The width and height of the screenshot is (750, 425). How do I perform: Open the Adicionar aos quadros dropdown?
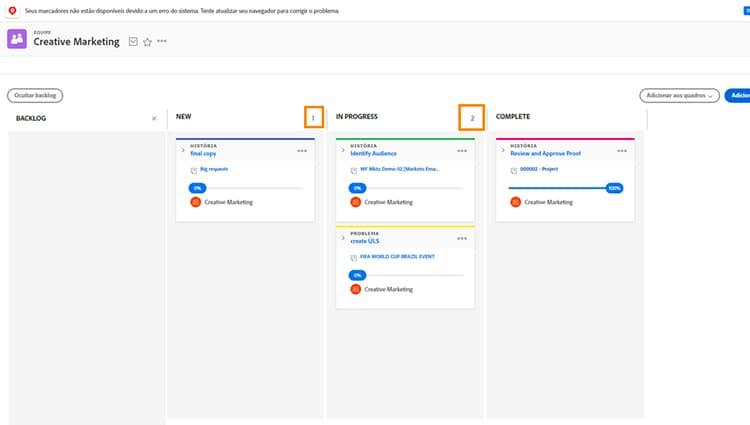(x=679, y=95)
